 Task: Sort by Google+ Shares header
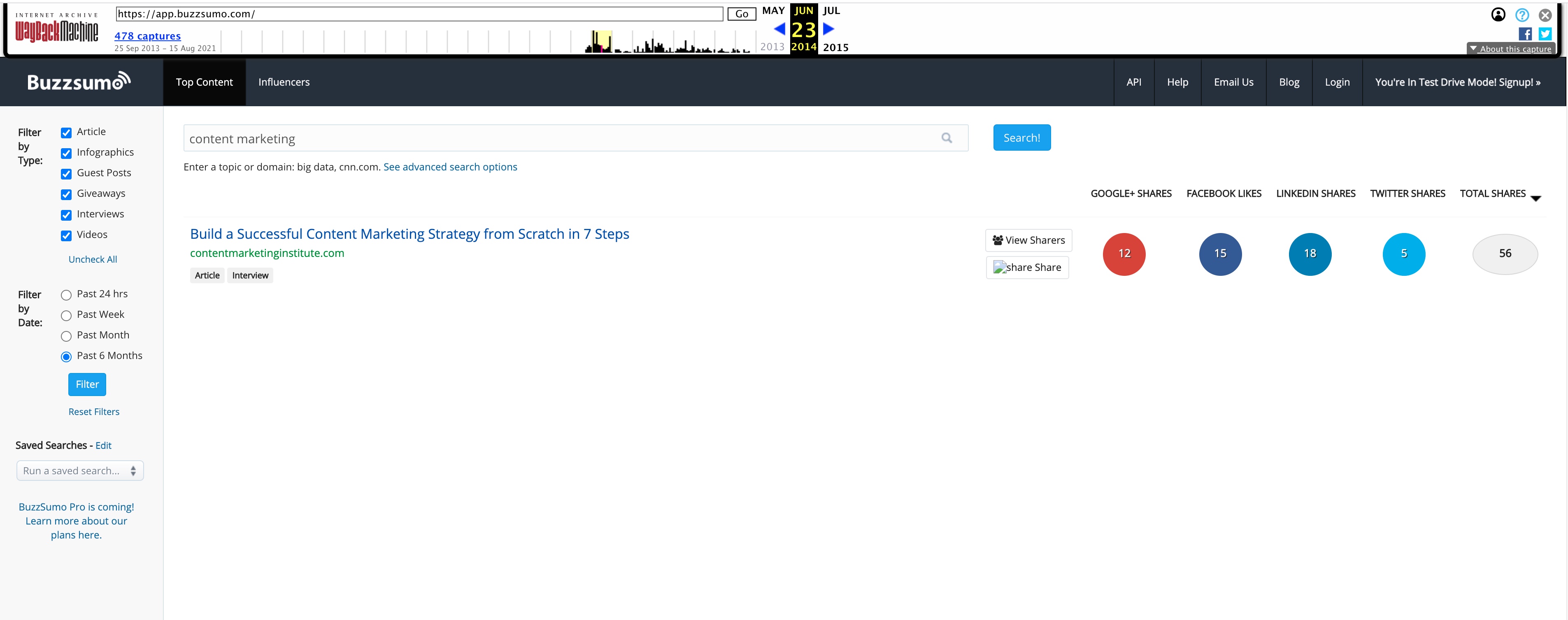tap(1131, 193)
